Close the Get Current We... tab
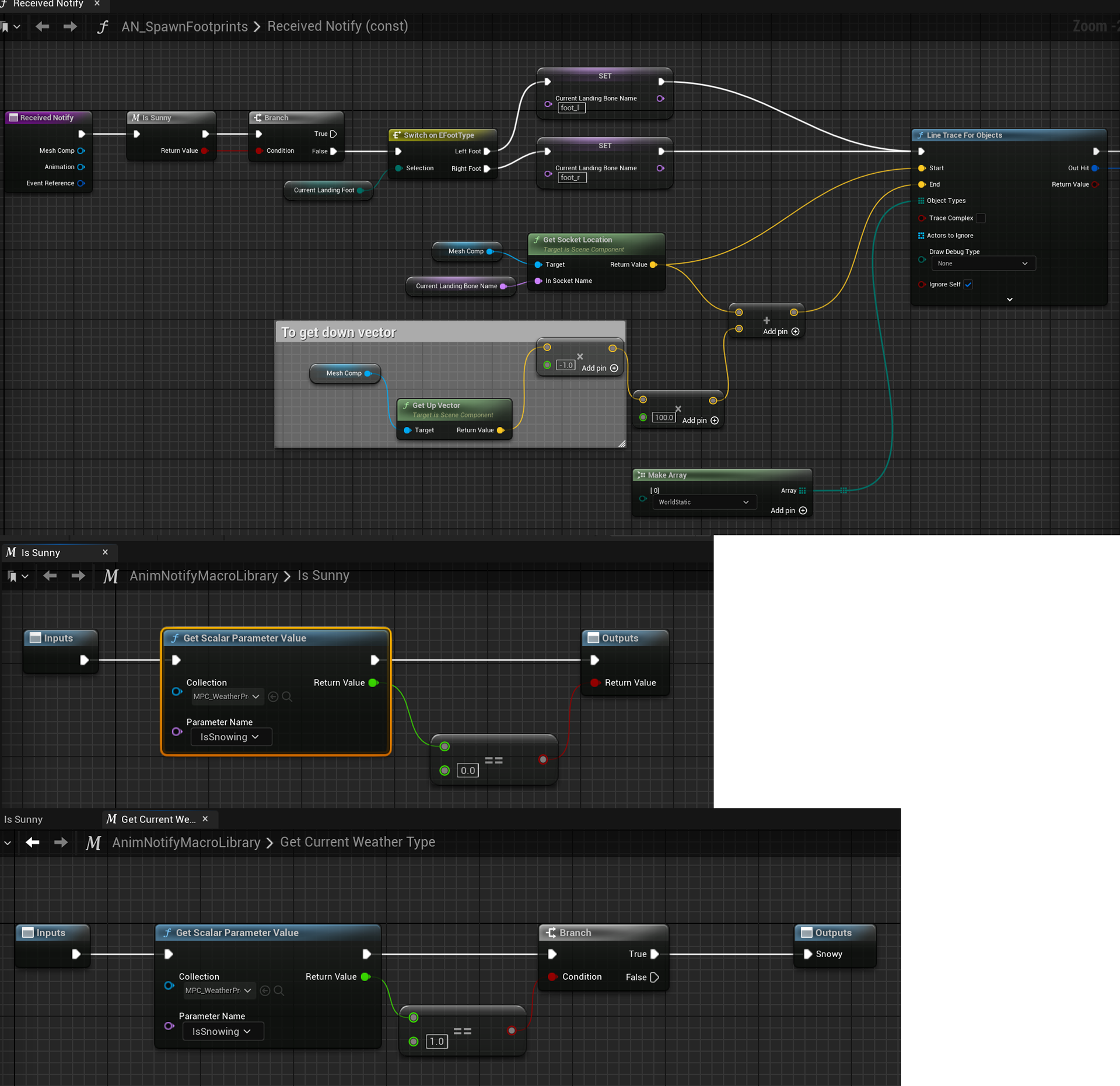Viewport: 1120px width, 1086px height. (x=205, y=819)
